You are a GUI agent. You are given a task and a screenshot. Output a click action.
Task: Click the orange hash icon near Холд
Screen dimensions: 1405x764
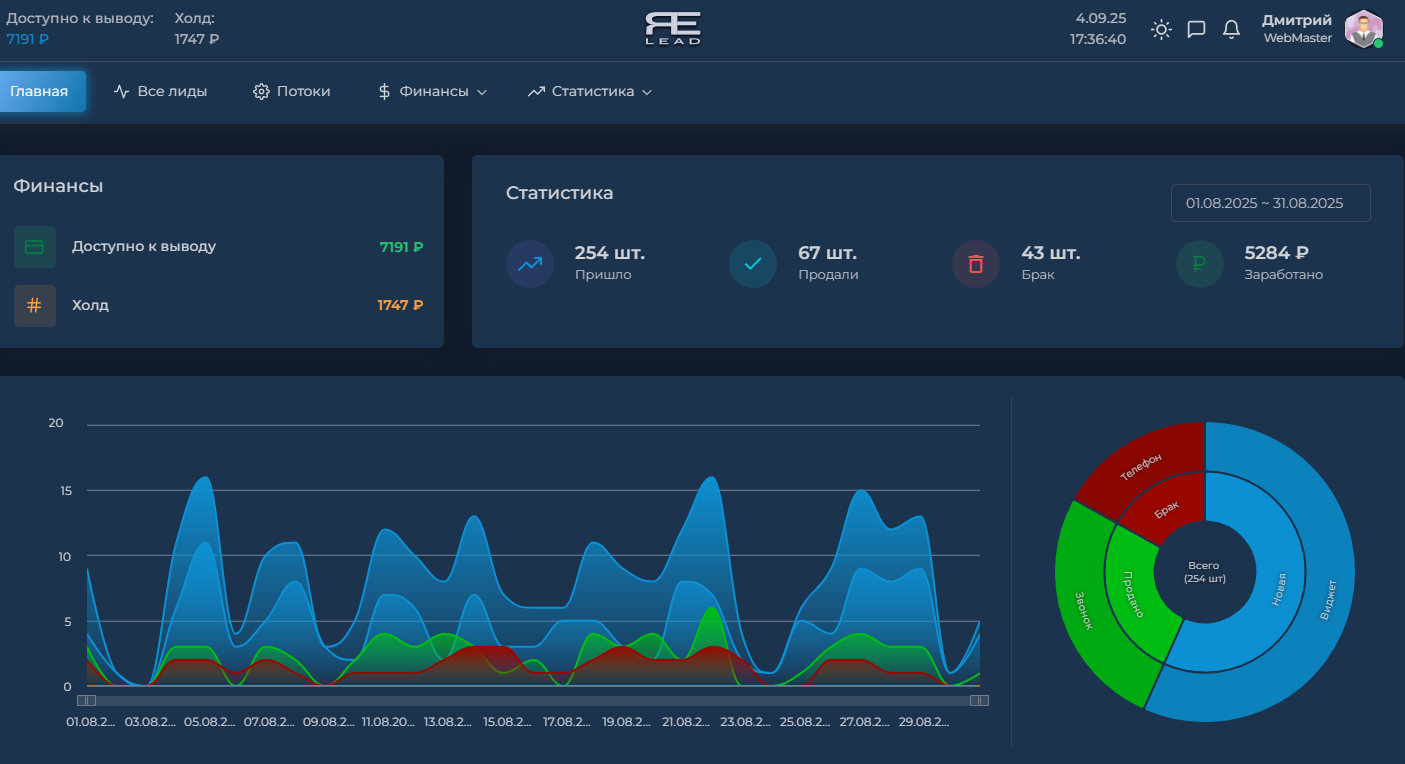pos(35,306)
